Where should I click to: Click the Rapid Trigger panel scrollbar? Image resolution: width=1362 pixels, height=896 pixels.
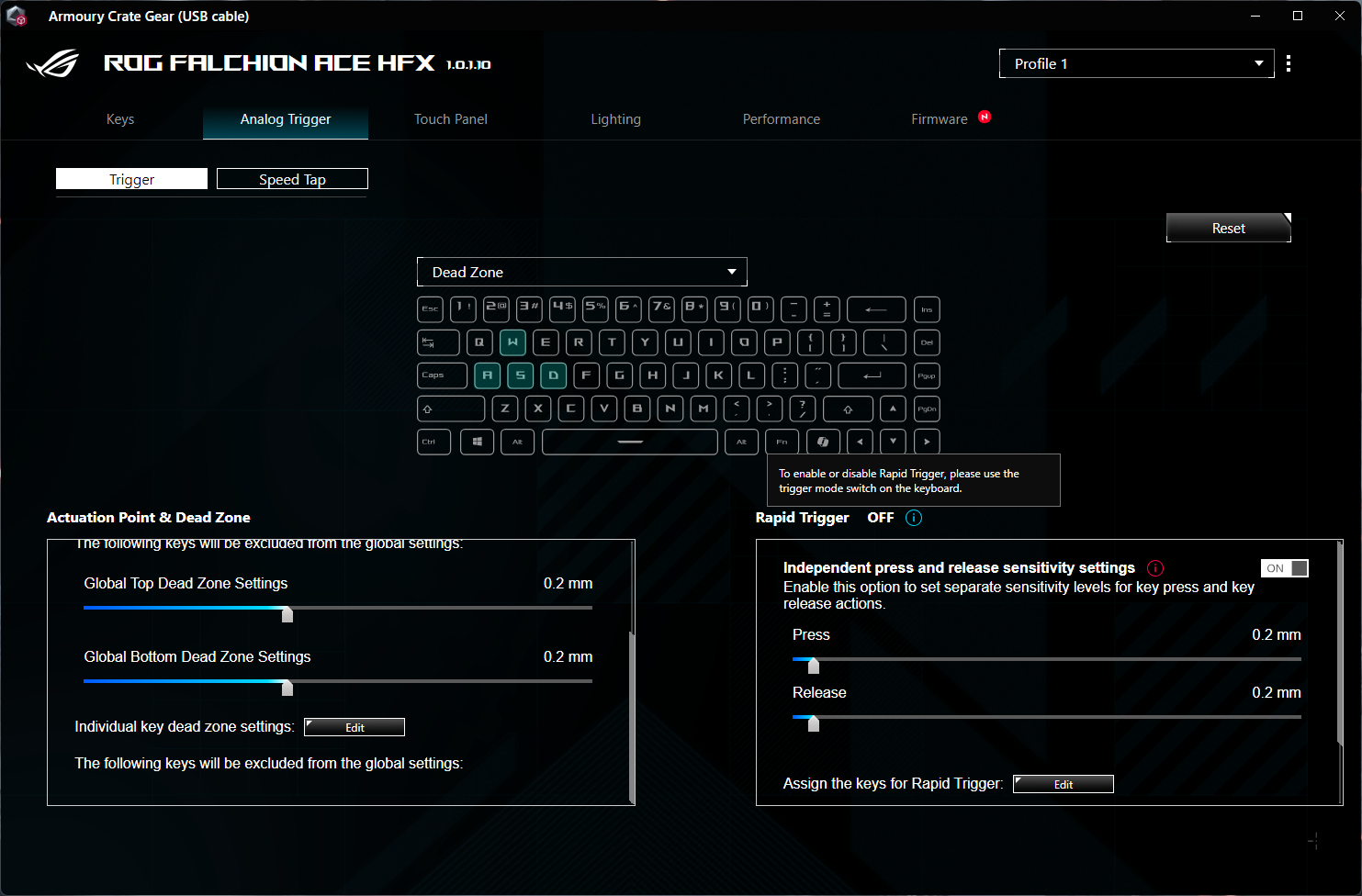(1341, 643)
